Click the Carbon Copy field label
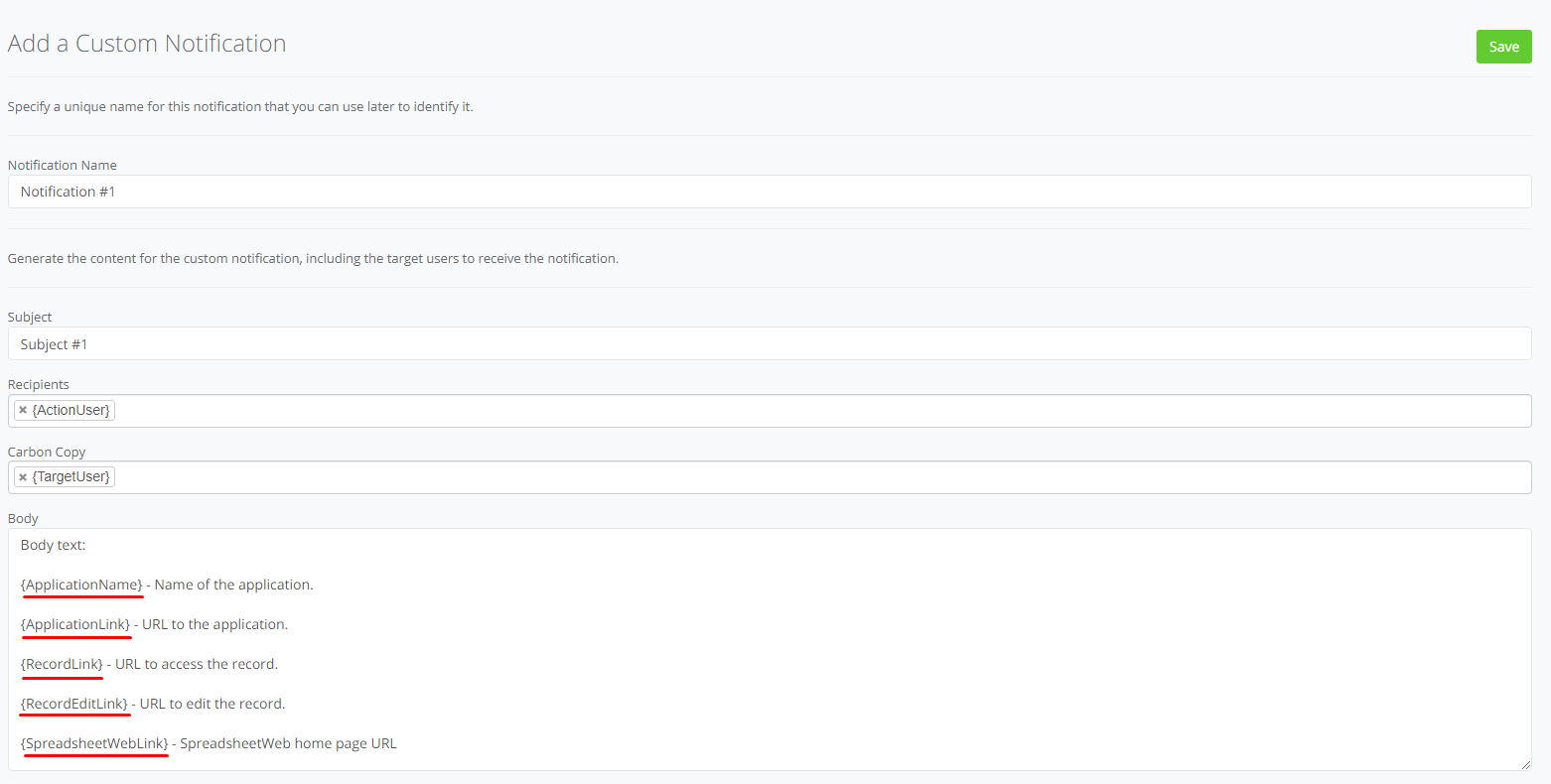The width and height of the screenshot is (1551, 784). coord(47,452)
